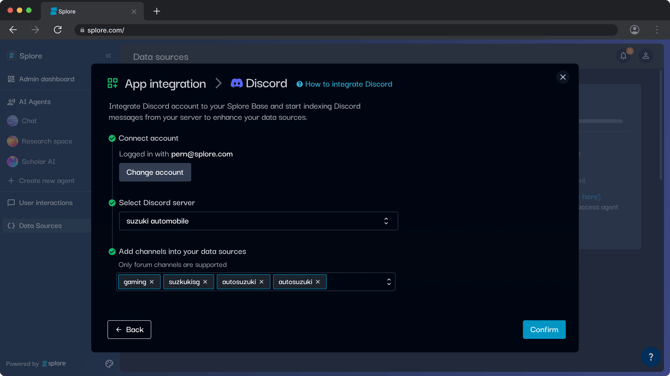Click the Powered by splore footer logo
The image size is (670, 376).
pyautogui.click(x=54, y=364)
